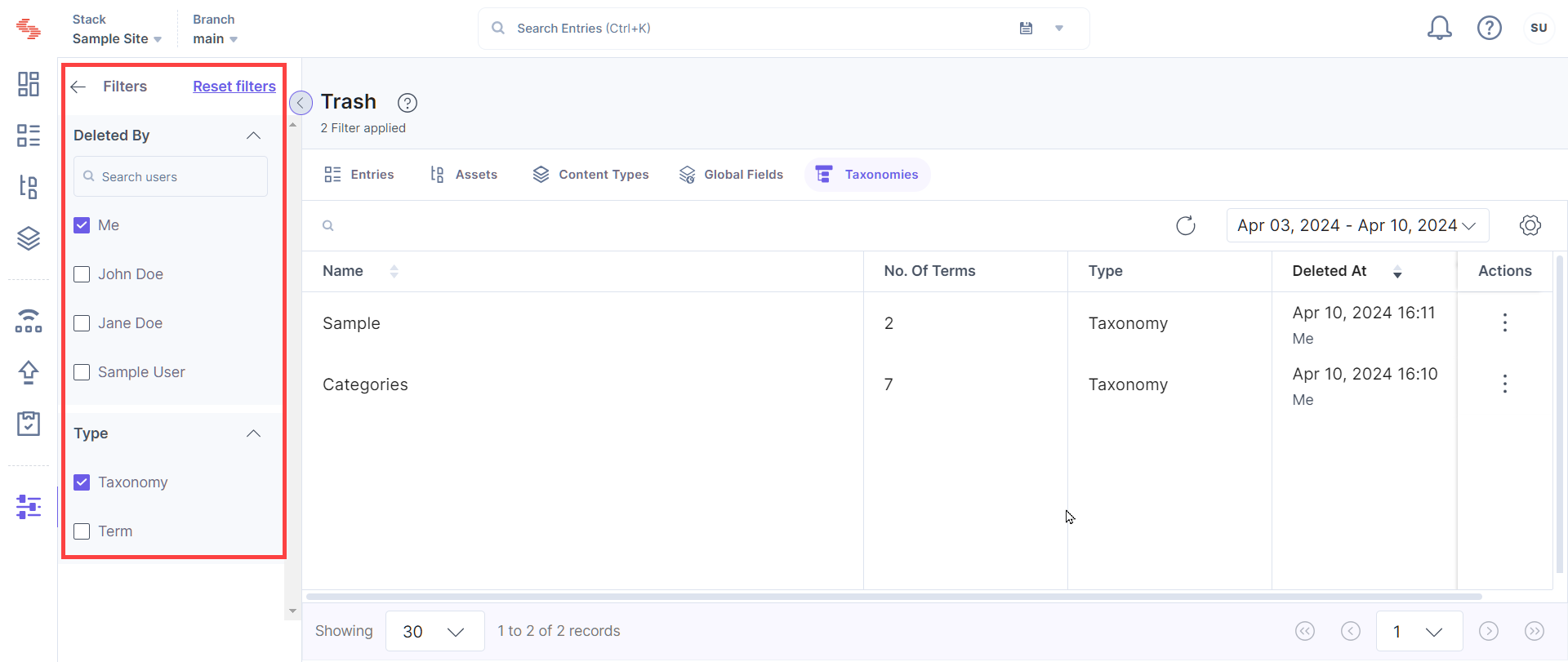Go to first page of records
This screenshot has height=662, width=1568.
click(x=1305, y=631)
